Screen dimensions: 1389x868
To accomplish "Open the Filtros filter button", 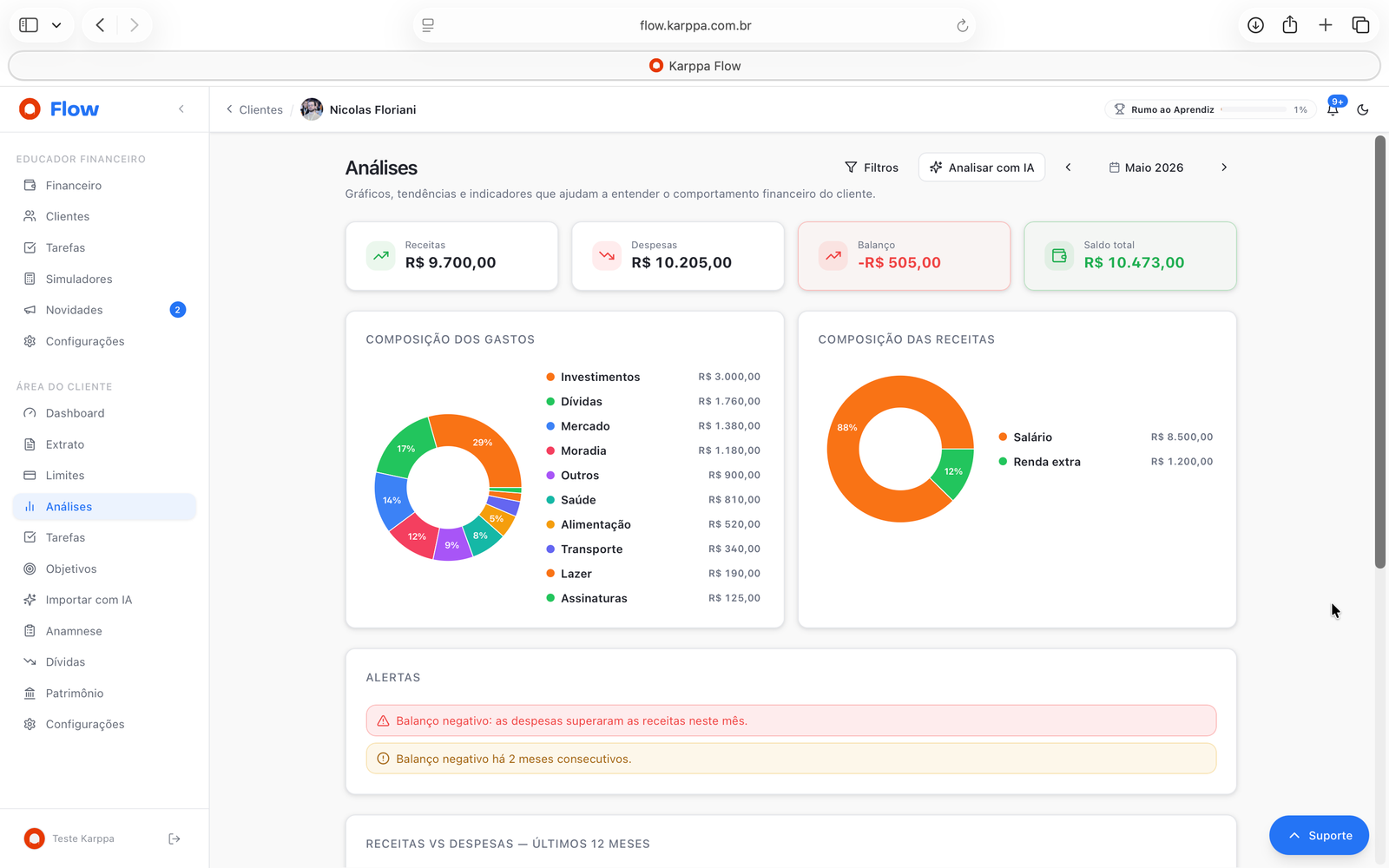I will click(872, 168).
